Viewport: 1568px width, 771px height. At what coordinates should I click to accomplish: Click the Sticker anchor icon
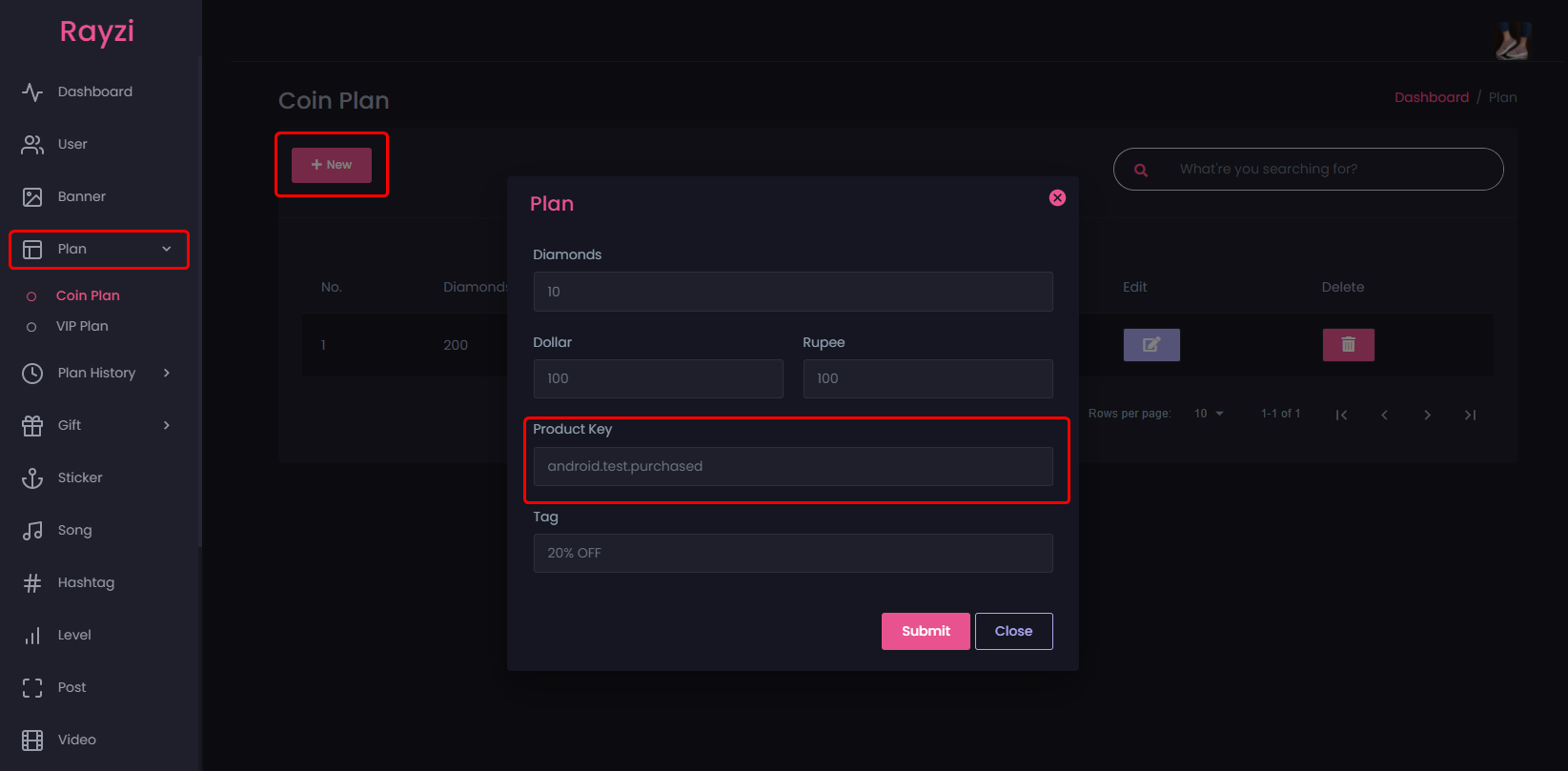click(x=32, y=478)
